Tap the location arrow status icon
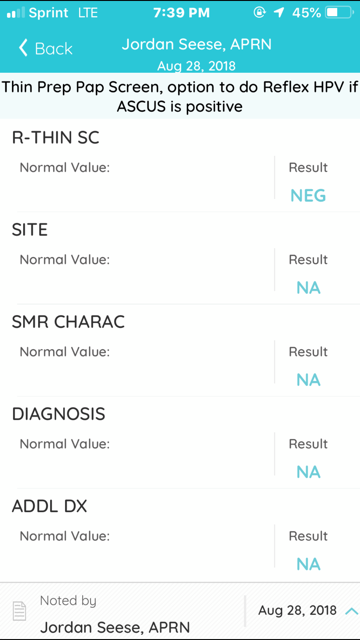Viewport: 360px width, 640px height. point(279,13)
